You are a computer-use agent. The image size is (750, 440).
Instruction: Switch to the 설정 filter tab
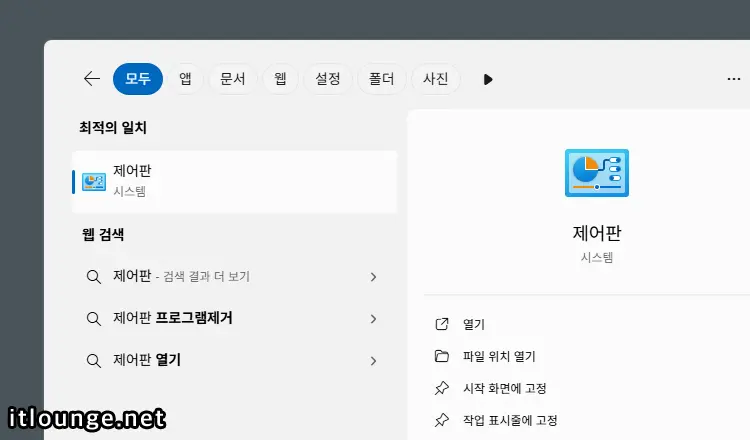pyautogui.click(x=328, y=78)
